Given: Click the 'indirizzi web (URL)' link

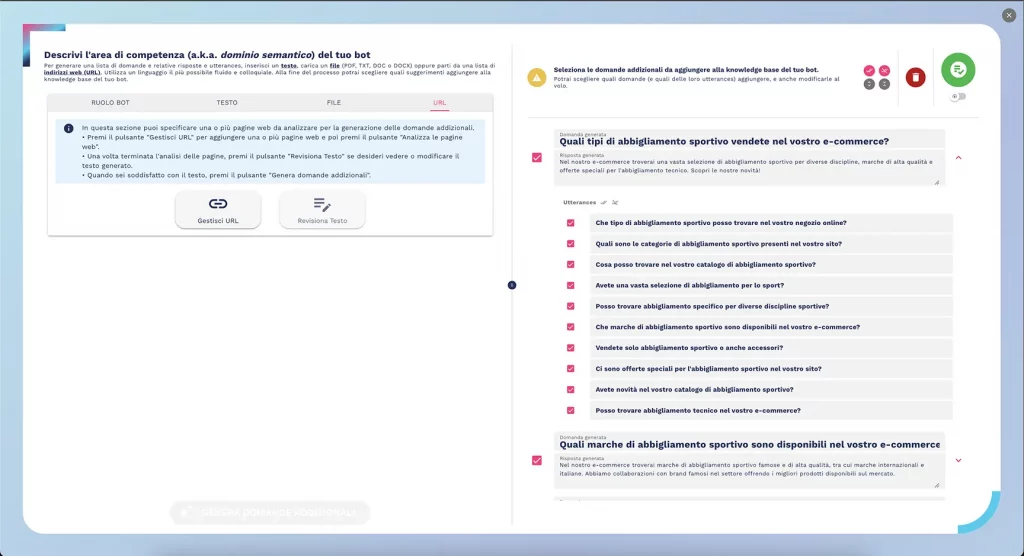Looking at the screenshot, I should tap(72, 73).
